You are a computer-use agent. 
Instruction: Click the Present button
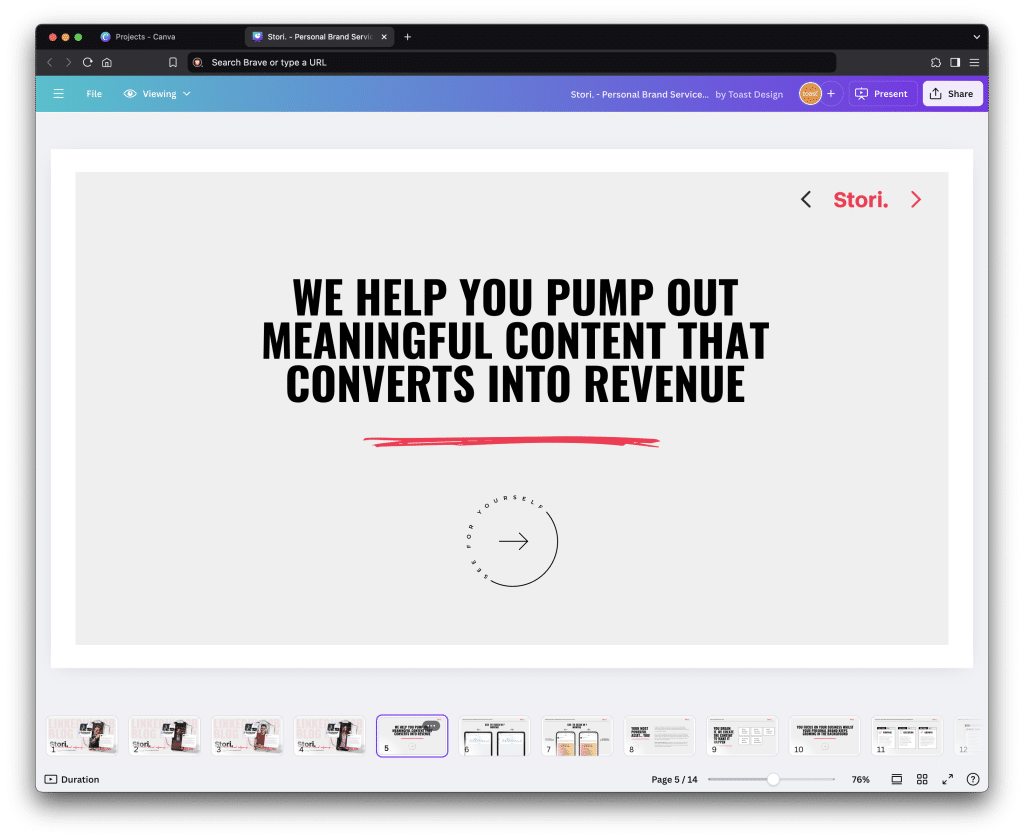pos(881,93)
